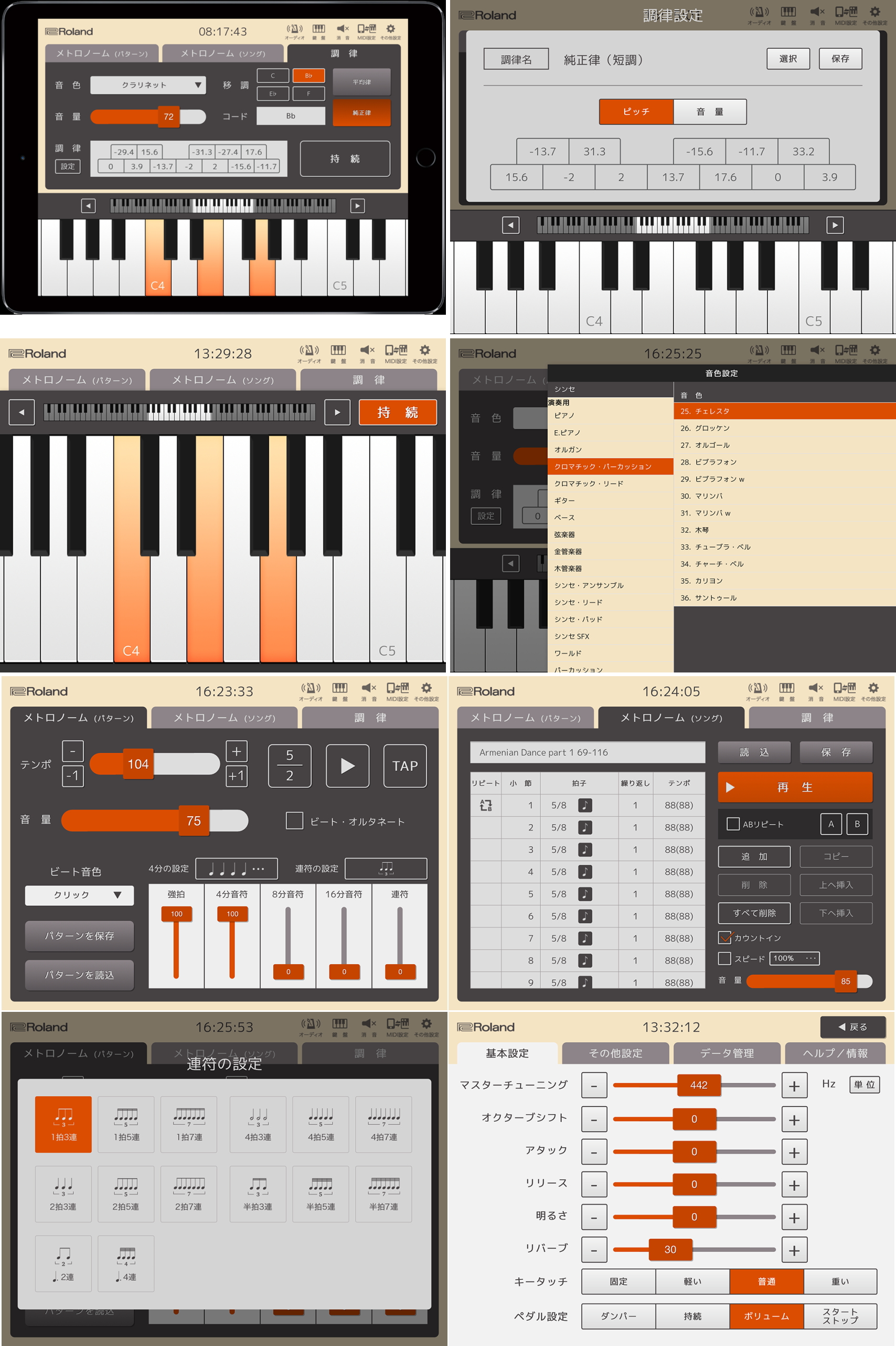Screen dimensions: 896x1346
Task: Enable the ビート・オルタネート checkbox
Action: click(x=294, y=821)
